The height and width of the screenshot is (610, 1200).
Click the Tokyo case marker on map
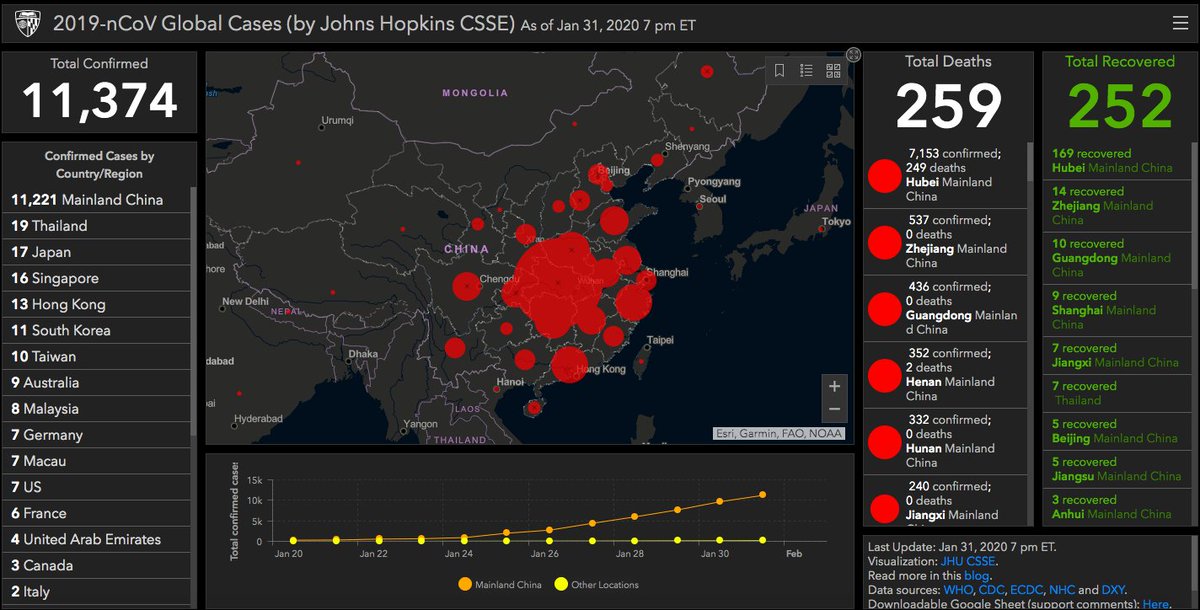[821, 229]
